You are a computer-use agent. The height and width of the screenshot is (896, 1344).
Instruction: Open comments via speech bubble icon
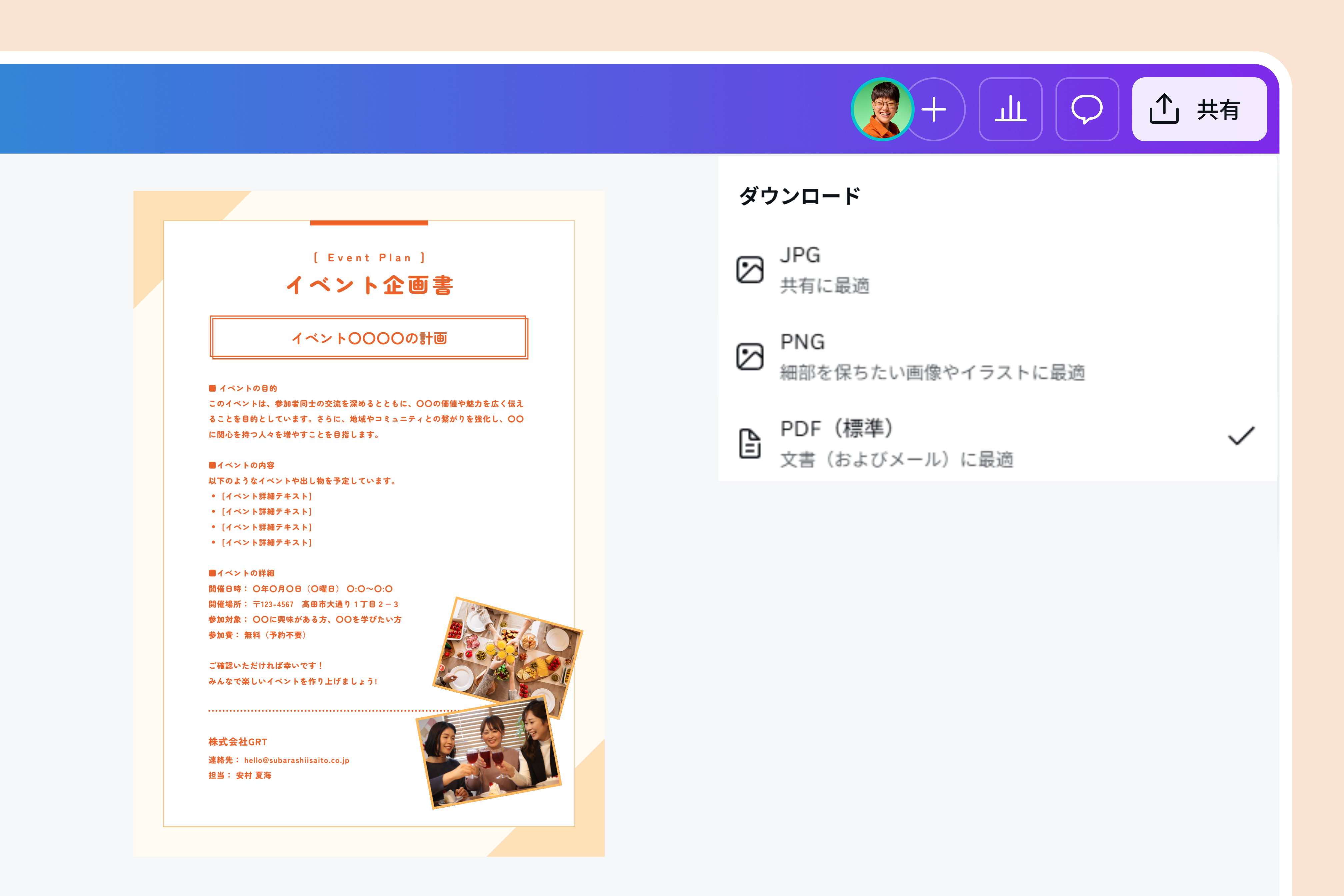point(1087,109)
